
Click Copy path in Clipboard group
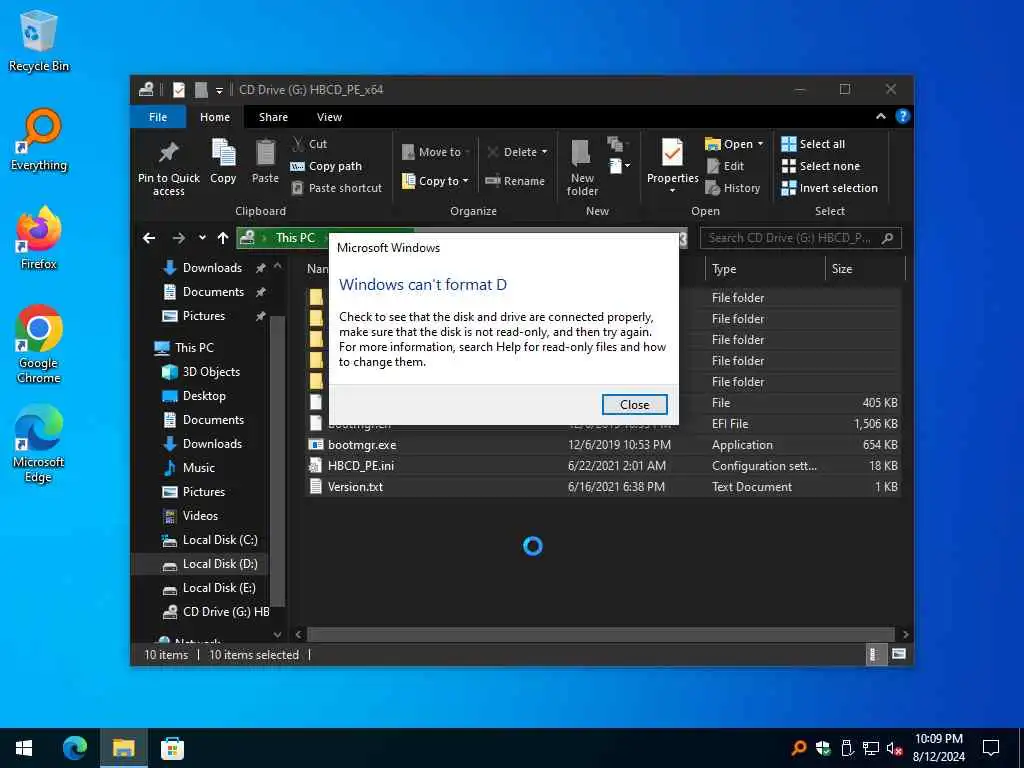pyautogui.click(x=326, y=166)
